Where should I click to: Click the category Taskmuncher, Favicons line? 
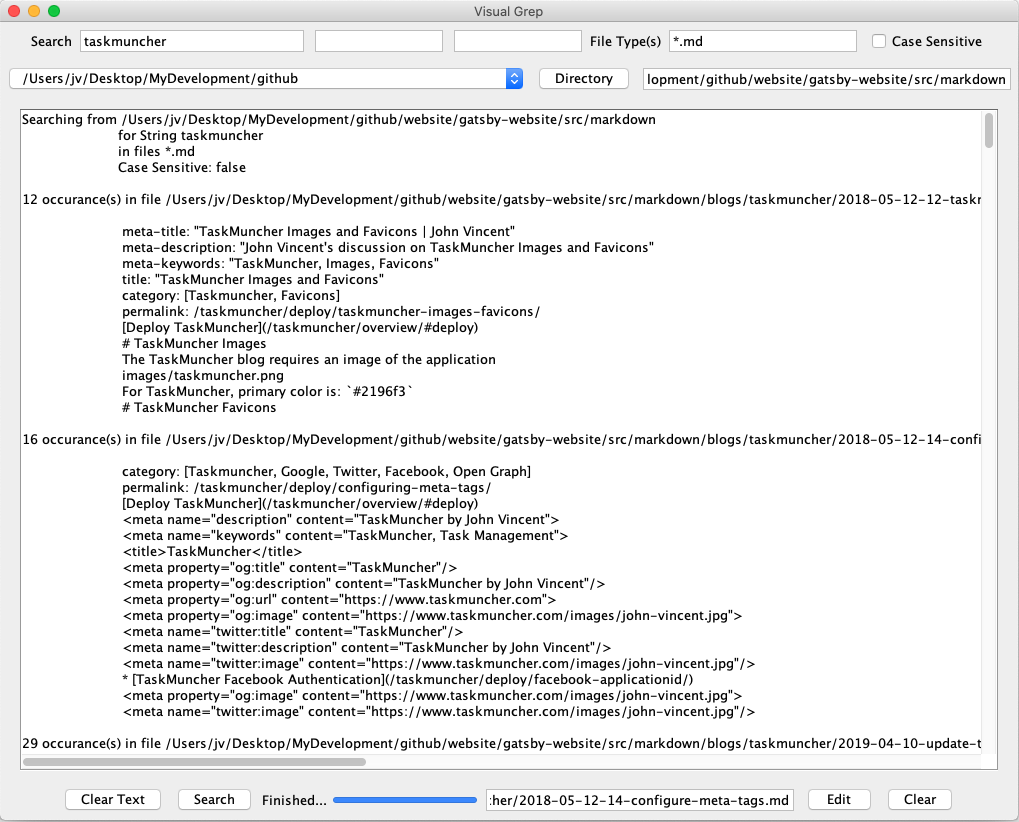coord(231,296)
